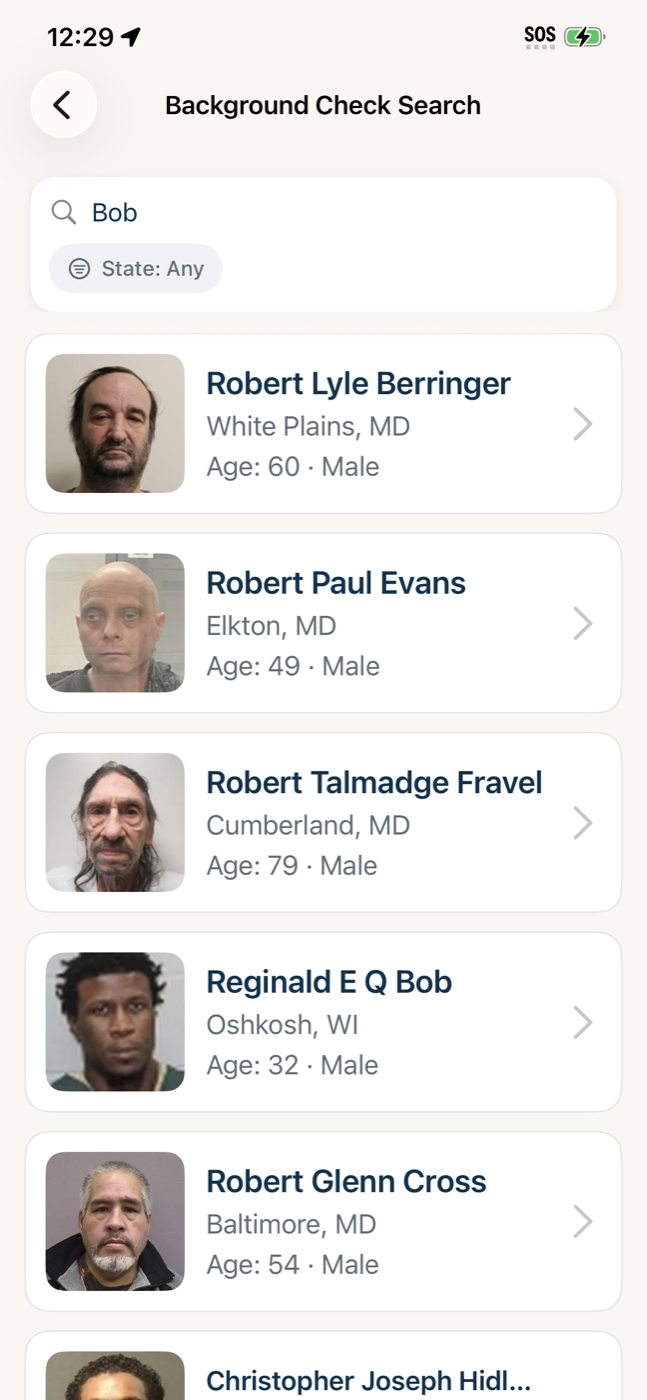The height and width of the screenshot is (1400, 647).
Task: Click the search field containing "Bob"
Action: coord(340,212)
